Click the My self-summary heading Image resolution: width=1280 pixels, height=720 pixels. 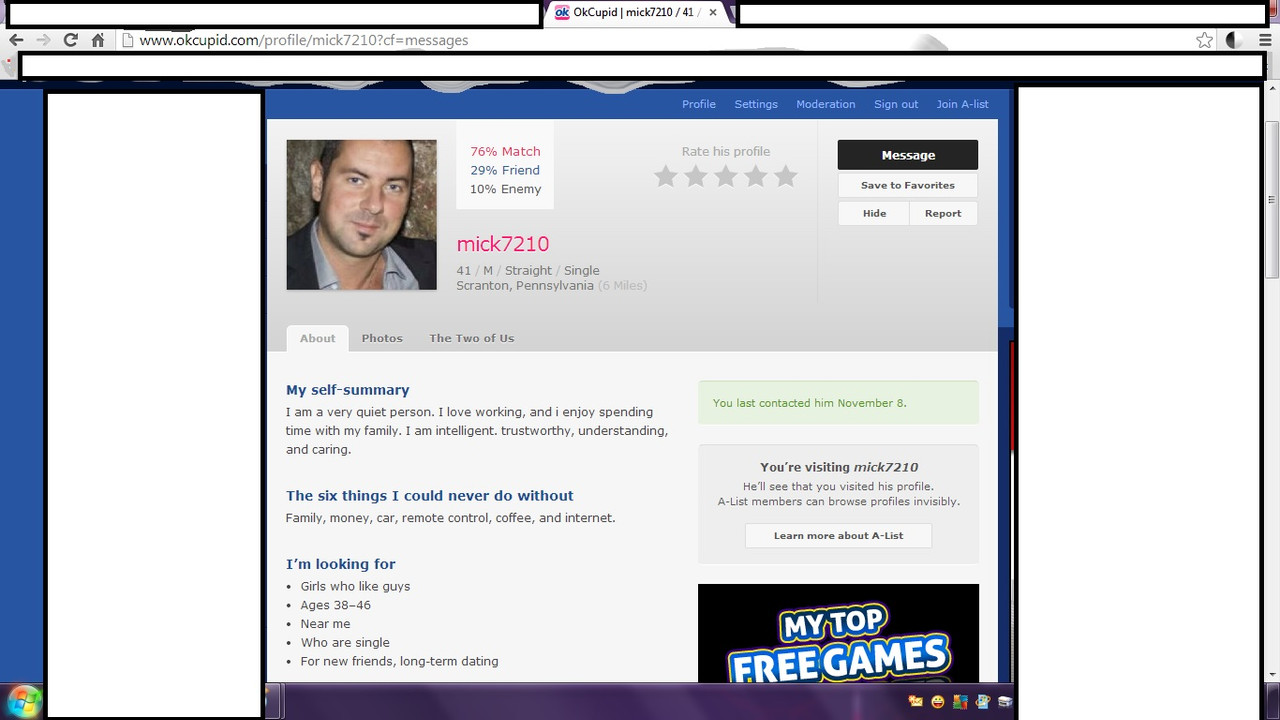tap(348, 390)
